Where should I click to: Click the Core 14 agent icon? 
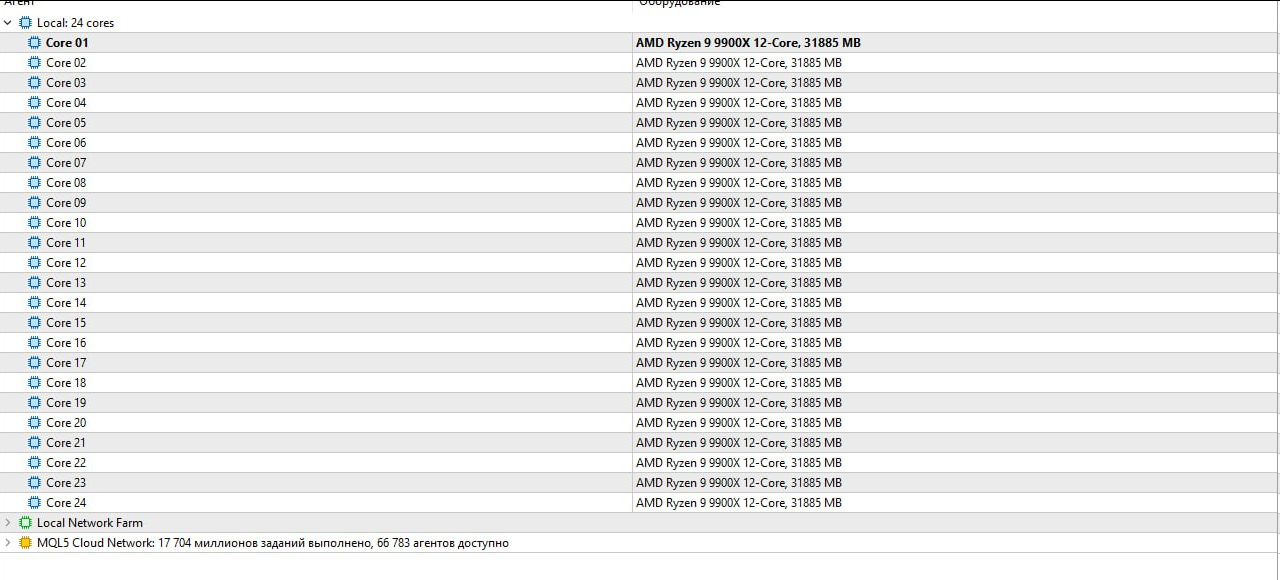coord(35,302)
